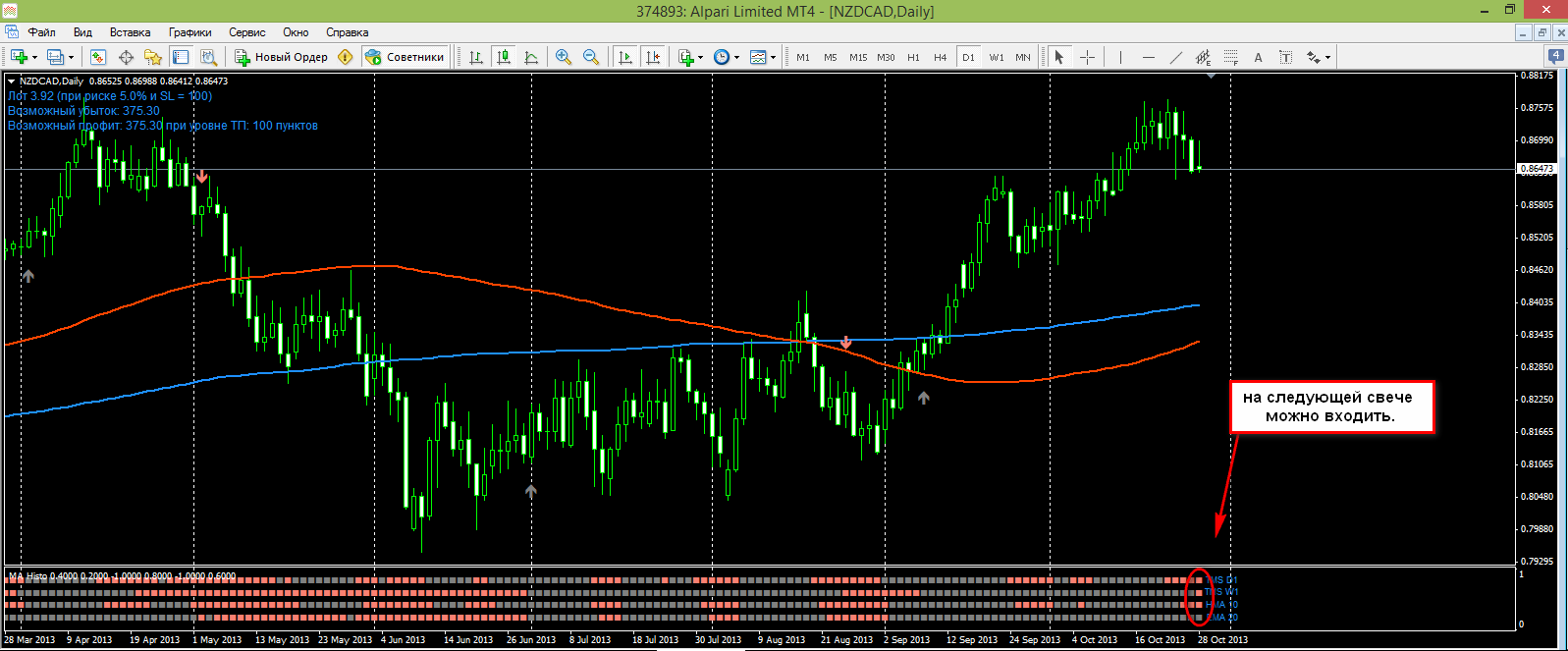Screen dimensions: 1568x651
Task: Switch chart to bar chart mode
Action: (x=476, y=57)
